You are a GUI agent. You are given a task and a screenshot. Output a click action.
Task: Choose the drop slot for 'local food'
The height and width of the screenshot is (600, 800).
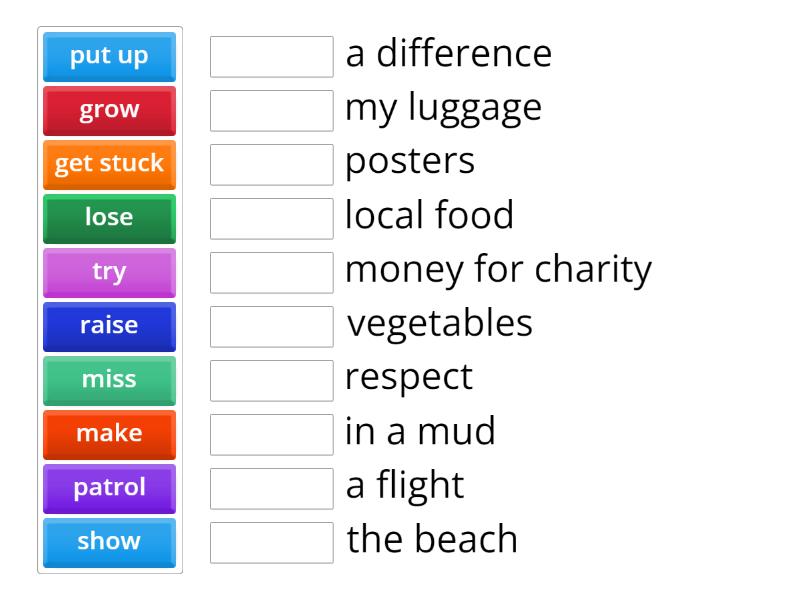pos(271,219)
